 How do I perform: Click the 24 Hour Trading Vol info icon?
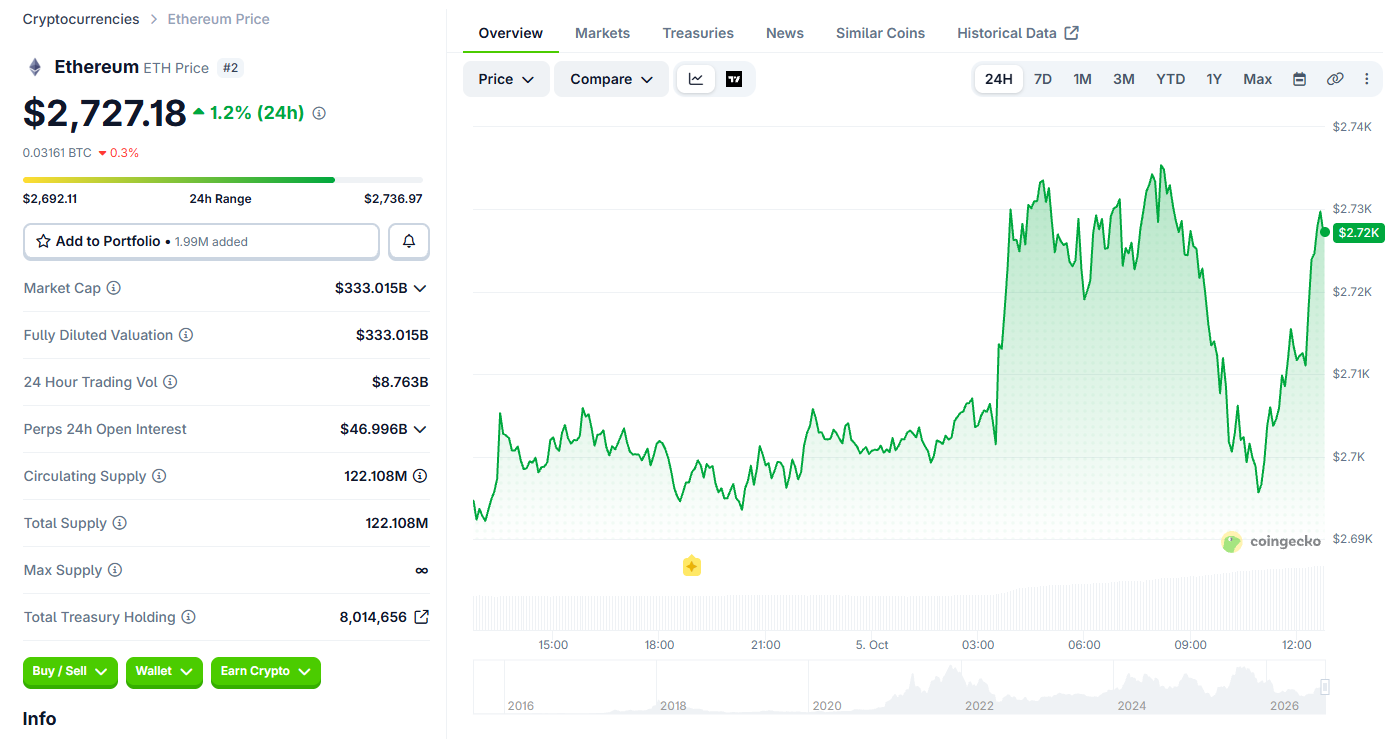coord(170,382)
